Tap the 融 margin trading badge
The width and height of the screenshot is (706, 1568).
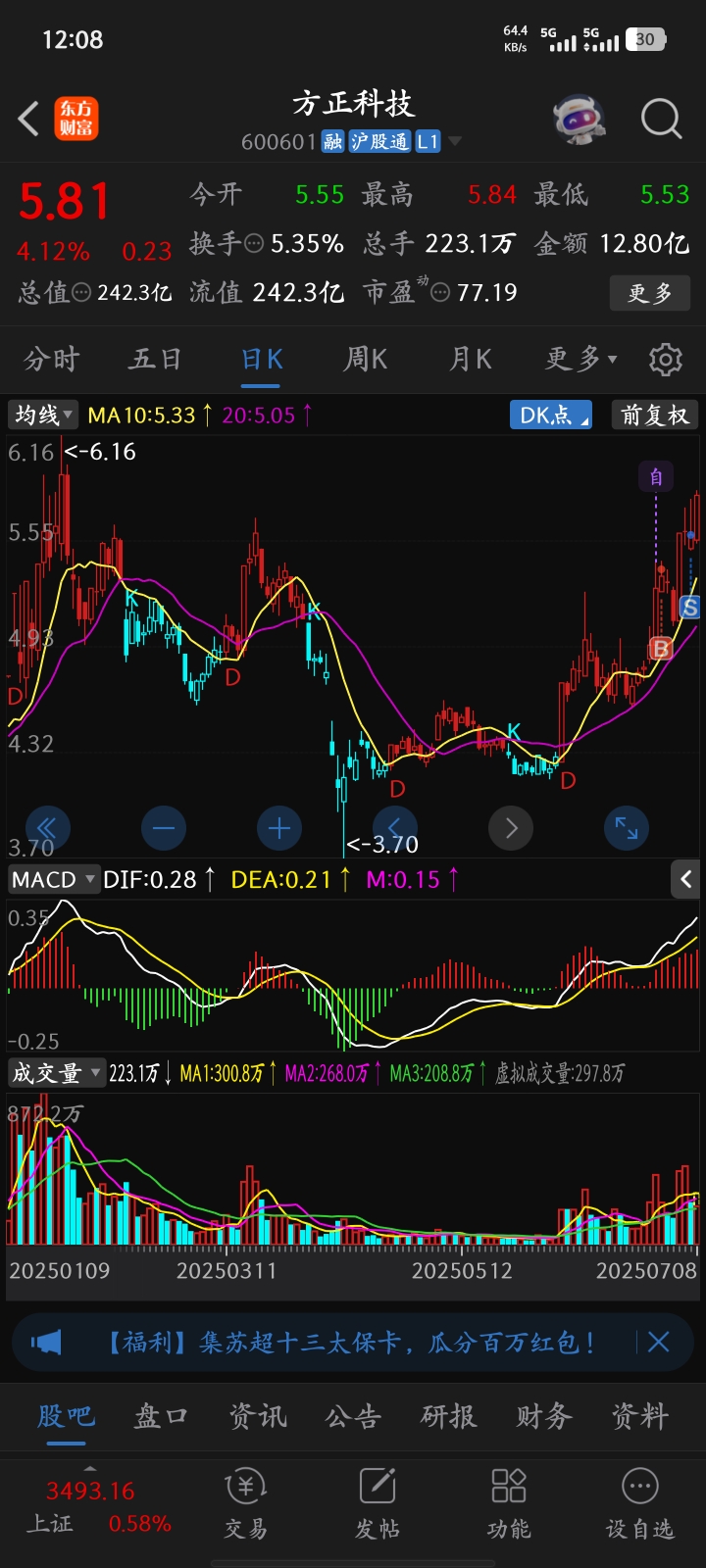(x=333, y=142)
